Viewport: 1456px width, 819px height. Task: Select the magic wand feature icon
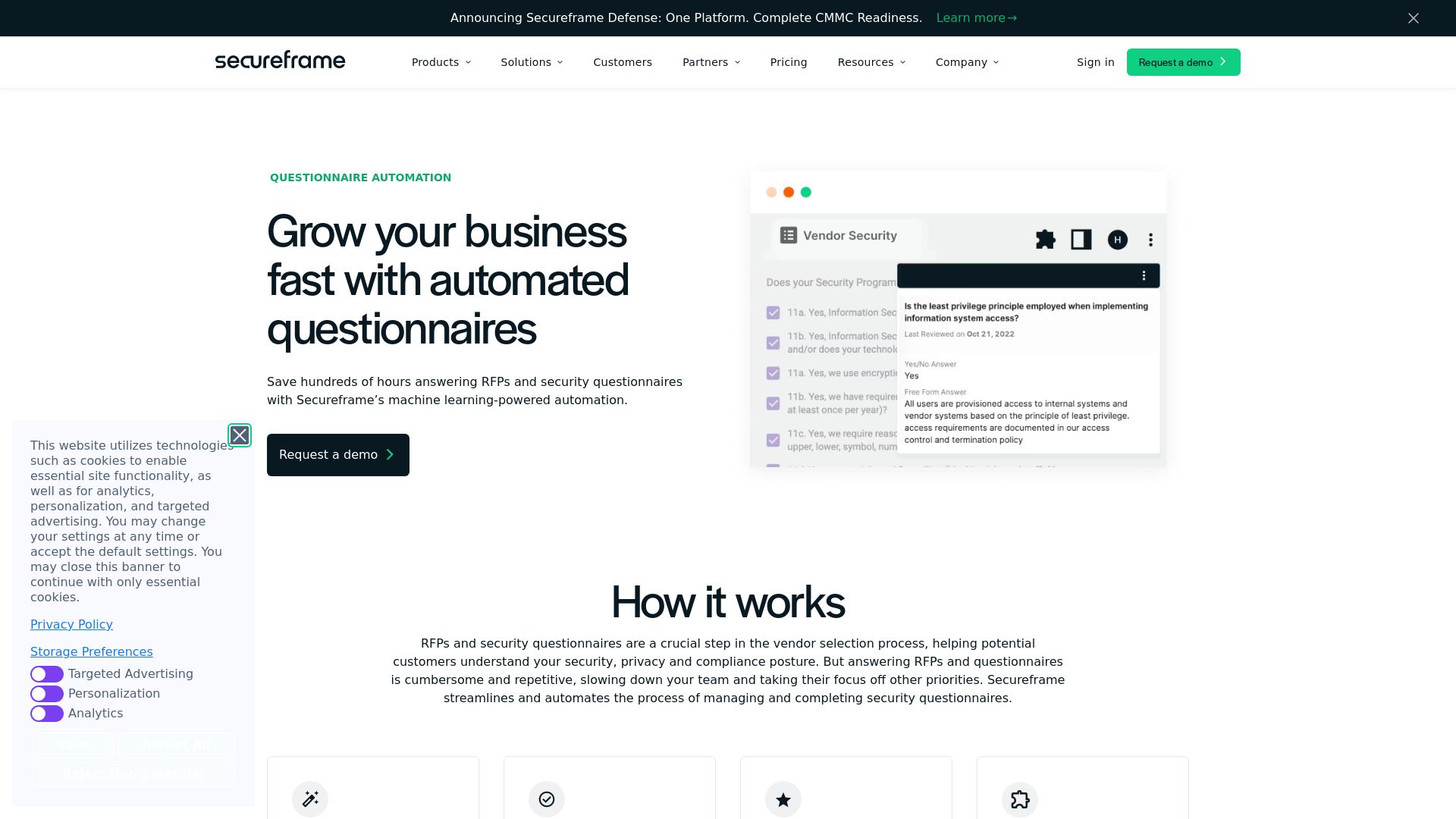coord(310,799)
